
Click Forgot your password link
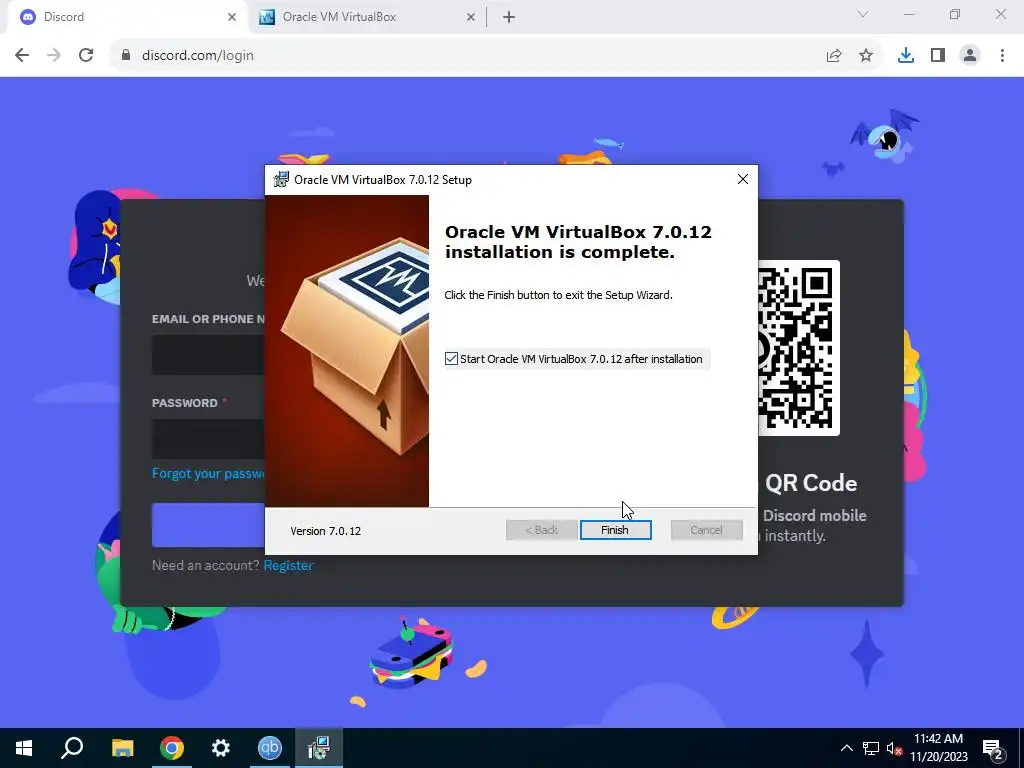point(208,473)
